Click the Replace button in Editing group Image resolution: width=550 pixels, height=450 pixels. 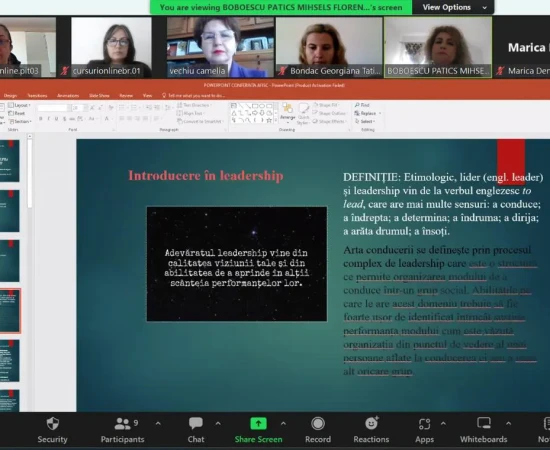coord(367,113)
